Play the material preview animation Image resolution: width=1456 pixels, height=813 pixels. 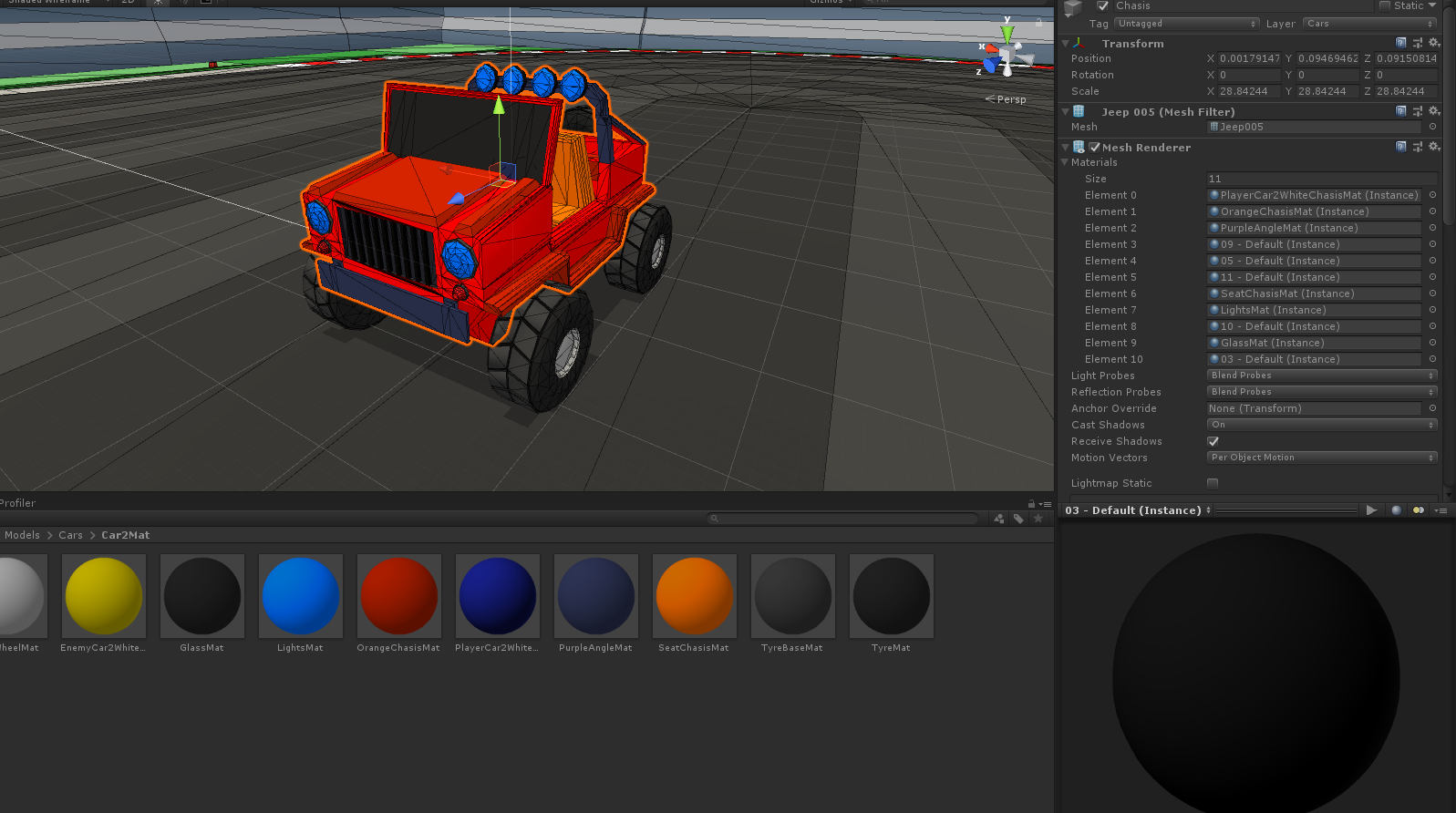pyautogui.click(x=1371, y=510)
